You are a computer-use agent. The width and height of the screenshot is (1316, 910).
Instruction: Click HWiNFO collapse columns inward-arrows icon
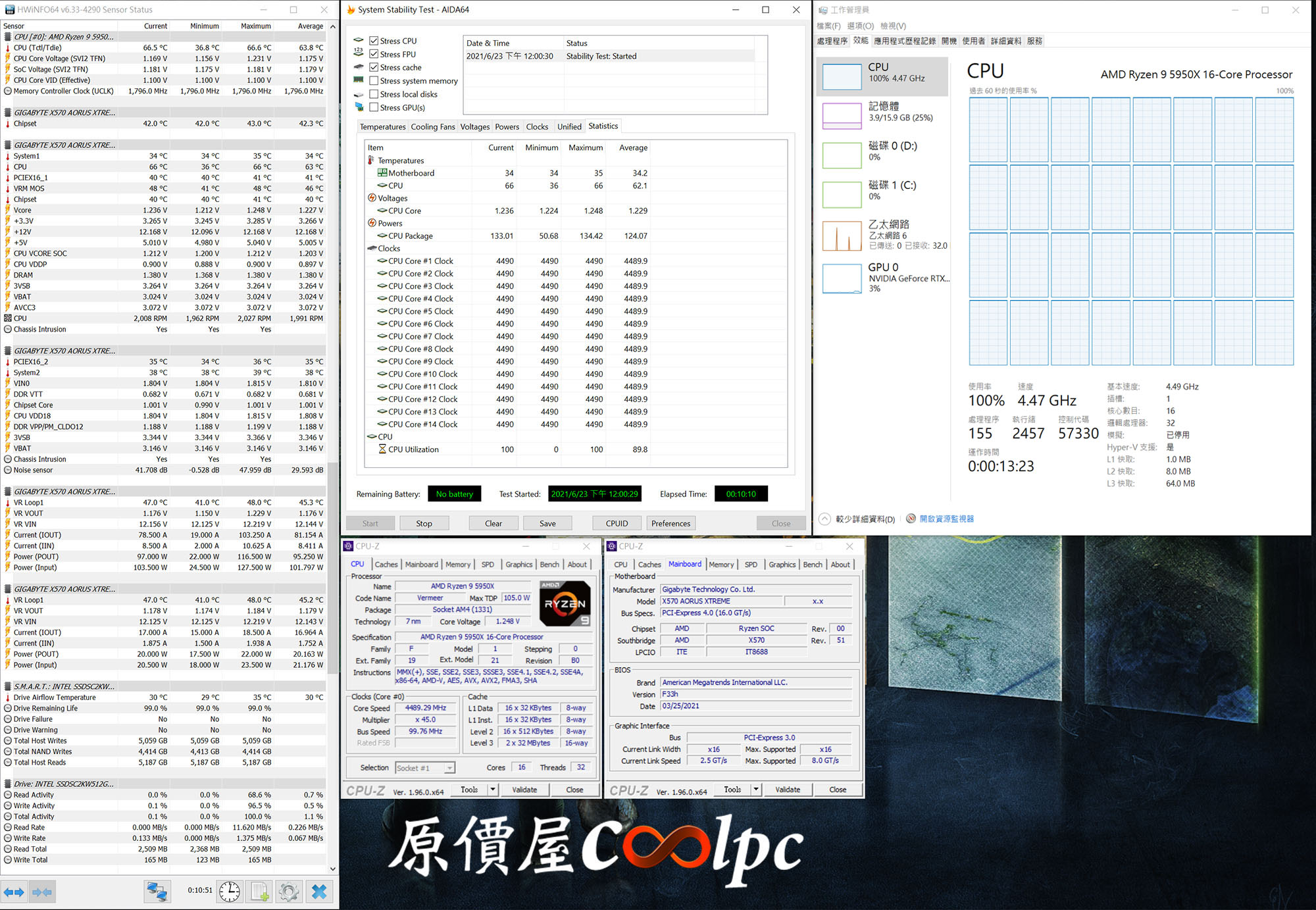(x=41, y=892)
